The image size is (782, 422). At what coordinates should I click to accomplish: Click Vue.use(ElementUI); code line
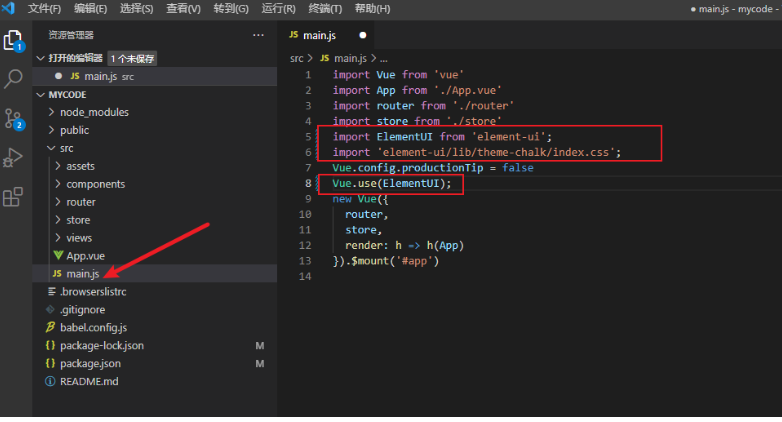(x=391, y=183)
